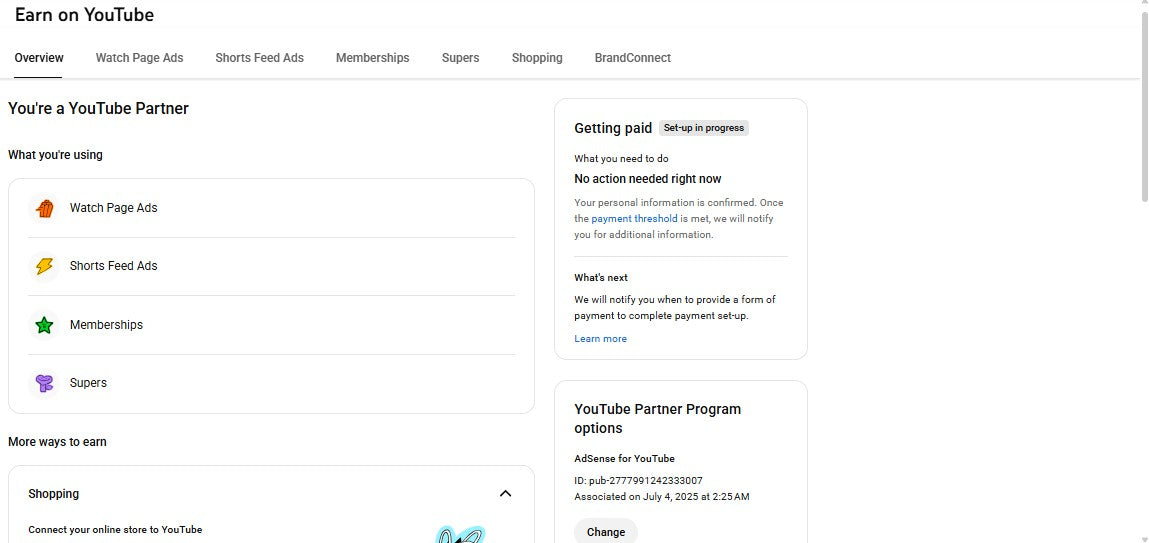This screenshot has width=1149, height=543.
Task: Open the Overview tab
Action: coord(39,58)
